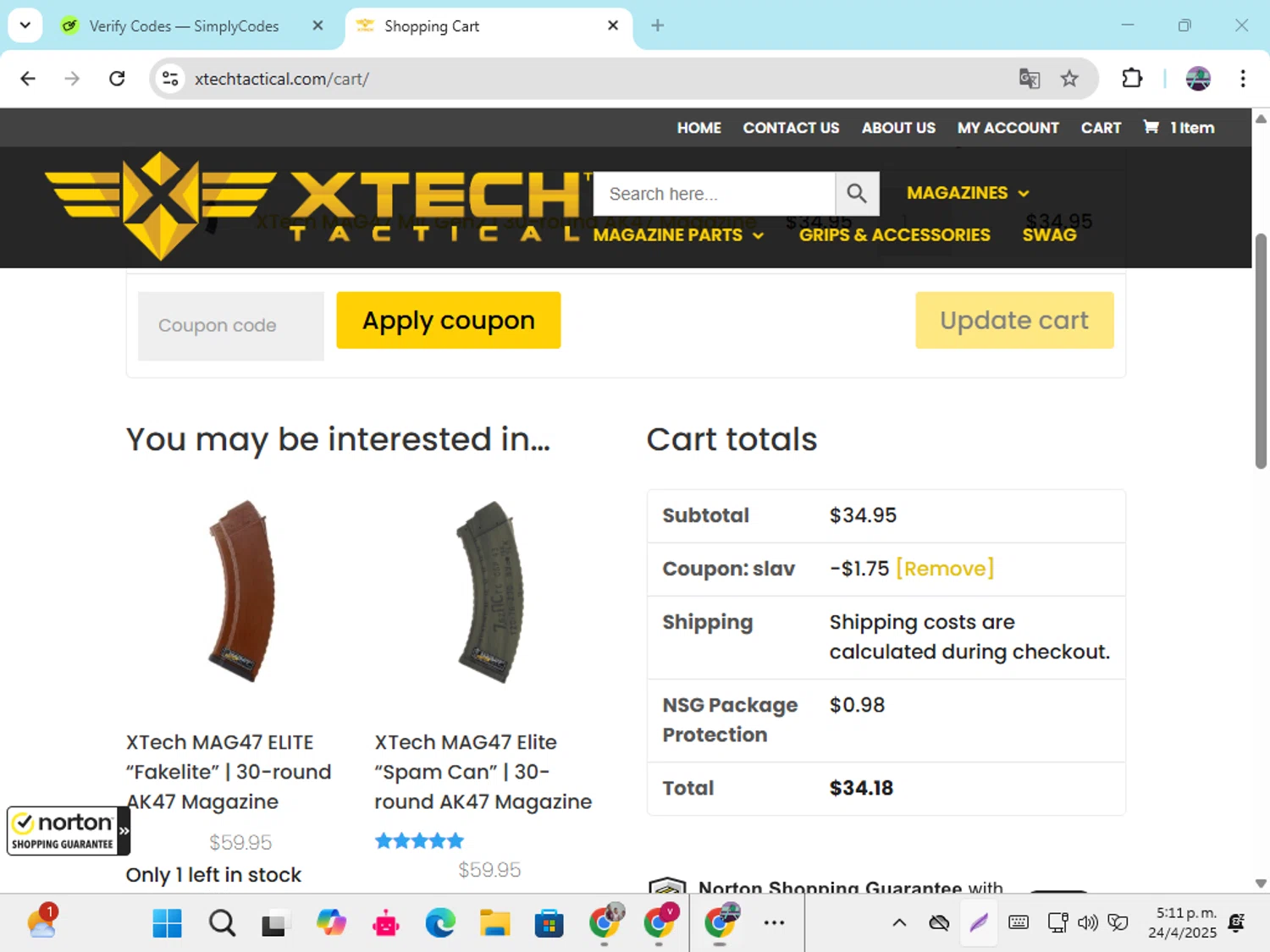Show hidden system tray icons
The width and height of the screenshot is (1270, 952).
point(899,923)
